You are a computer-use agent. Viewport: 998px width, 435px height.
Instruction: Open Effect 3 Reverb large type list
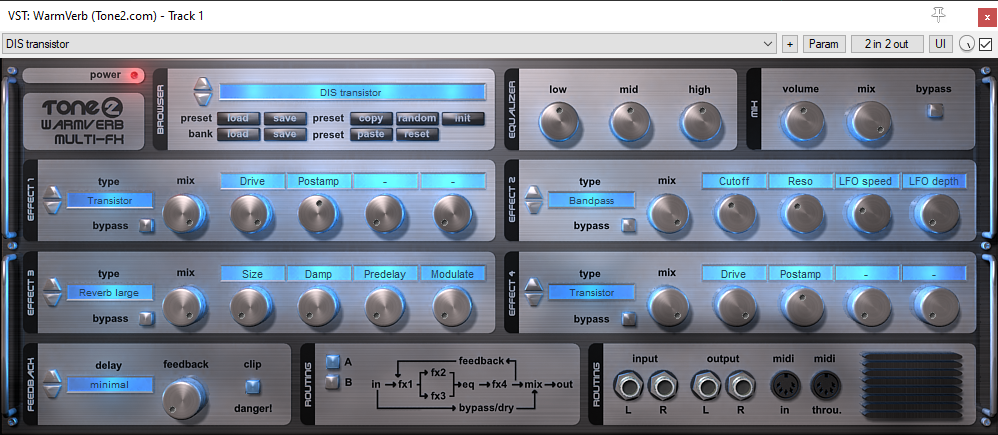110,292
